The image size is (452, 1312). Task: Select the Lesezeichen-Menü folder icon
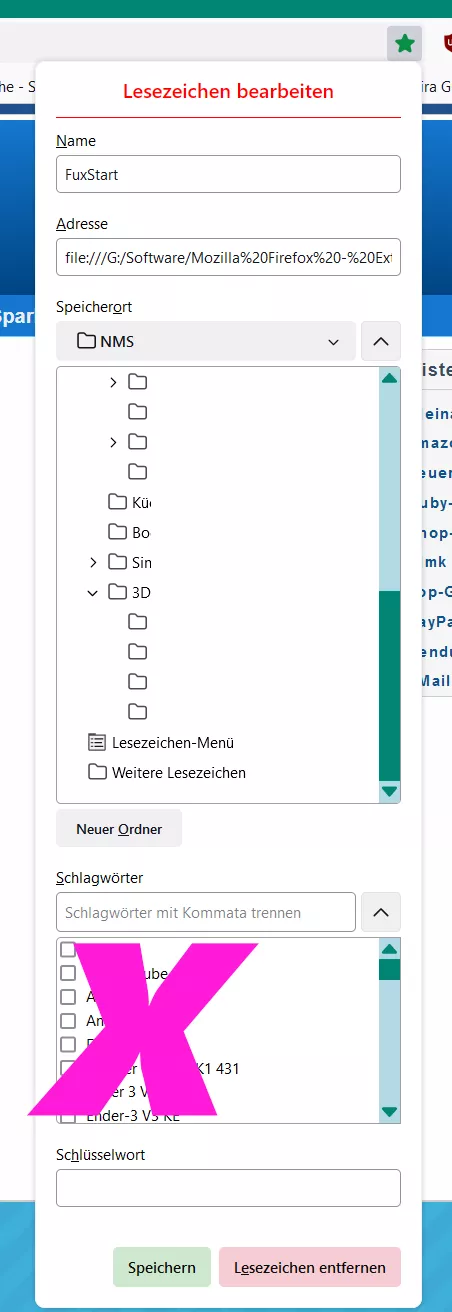tap(97, 742)
